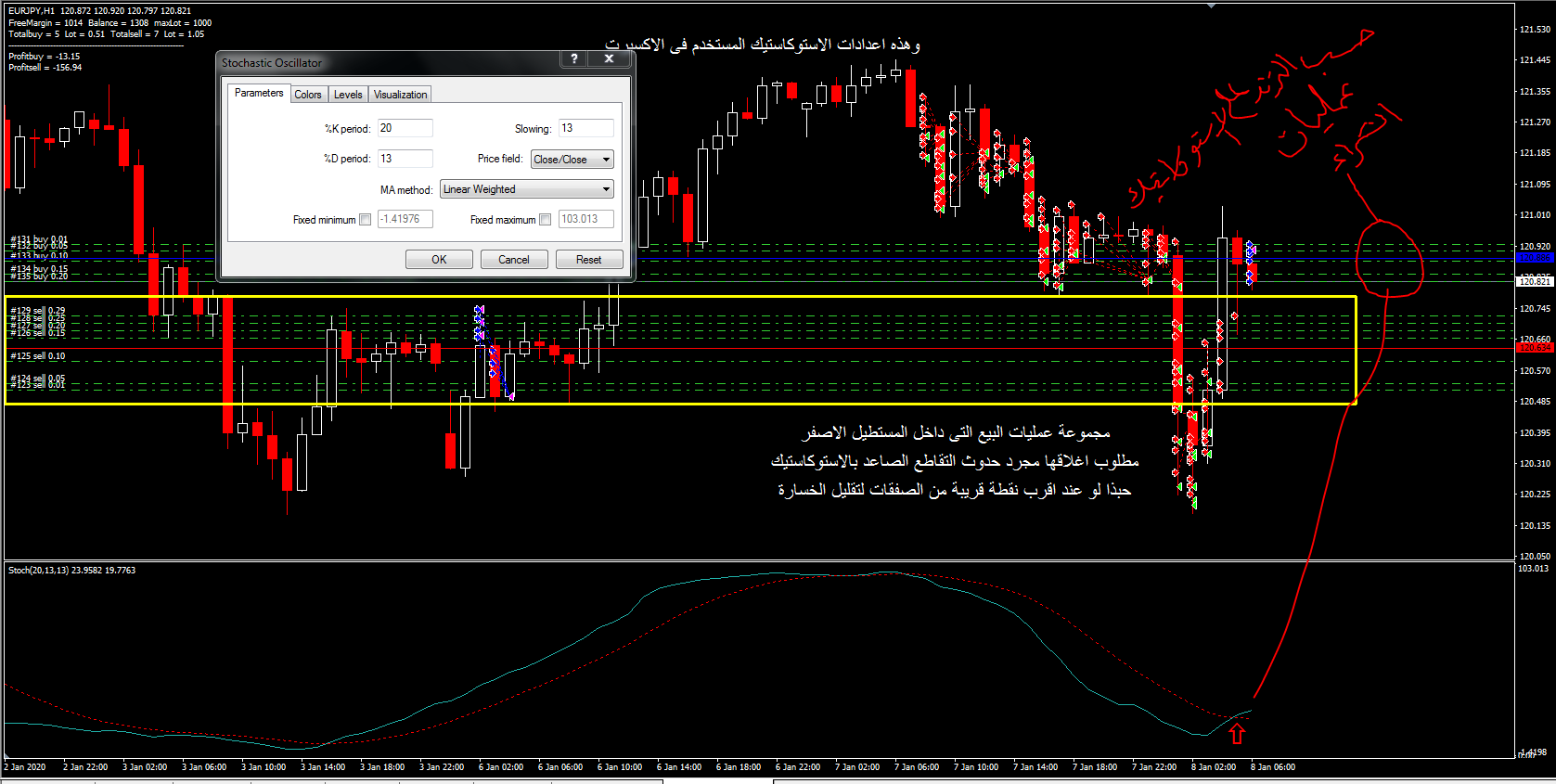
Task: Open the Price field dropdown
Action: [x=572, y=160]
